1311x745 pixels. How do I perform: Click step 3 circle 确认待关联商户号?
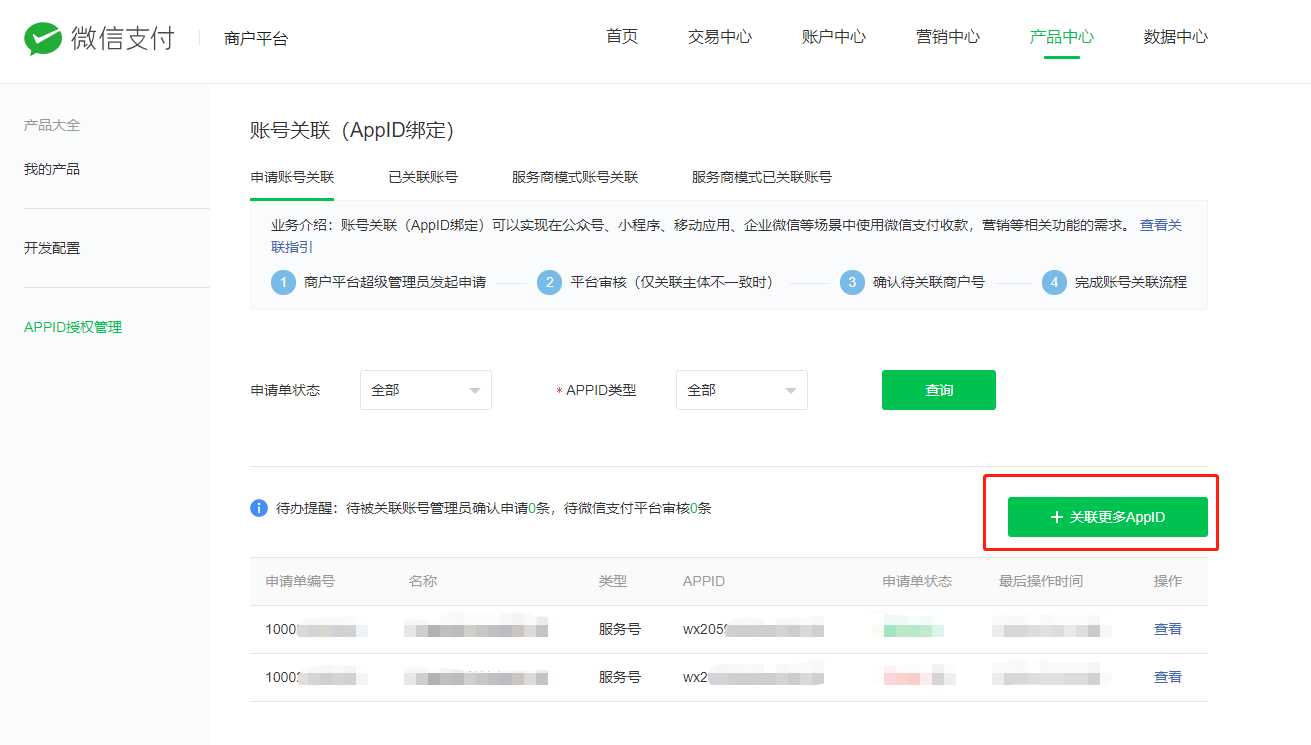(852, 282)
